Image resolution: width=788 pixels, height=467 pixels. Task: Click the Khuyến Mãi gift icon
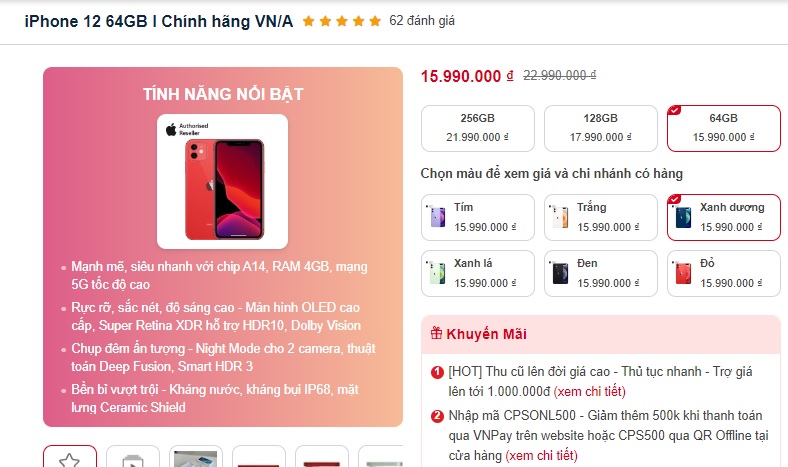pyautogui.click(x=436, y=333)
